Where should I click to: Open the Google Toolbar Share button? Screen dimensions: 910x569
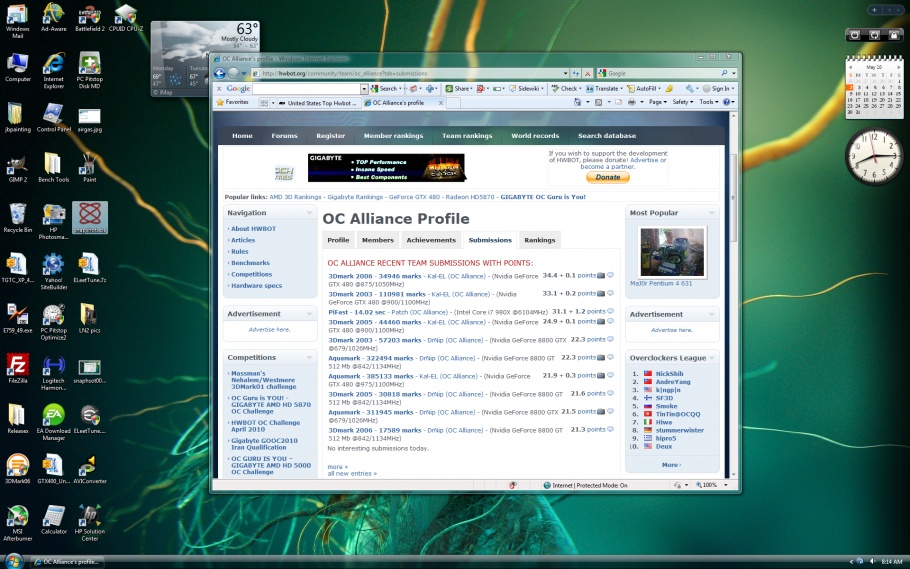point(458,88)
